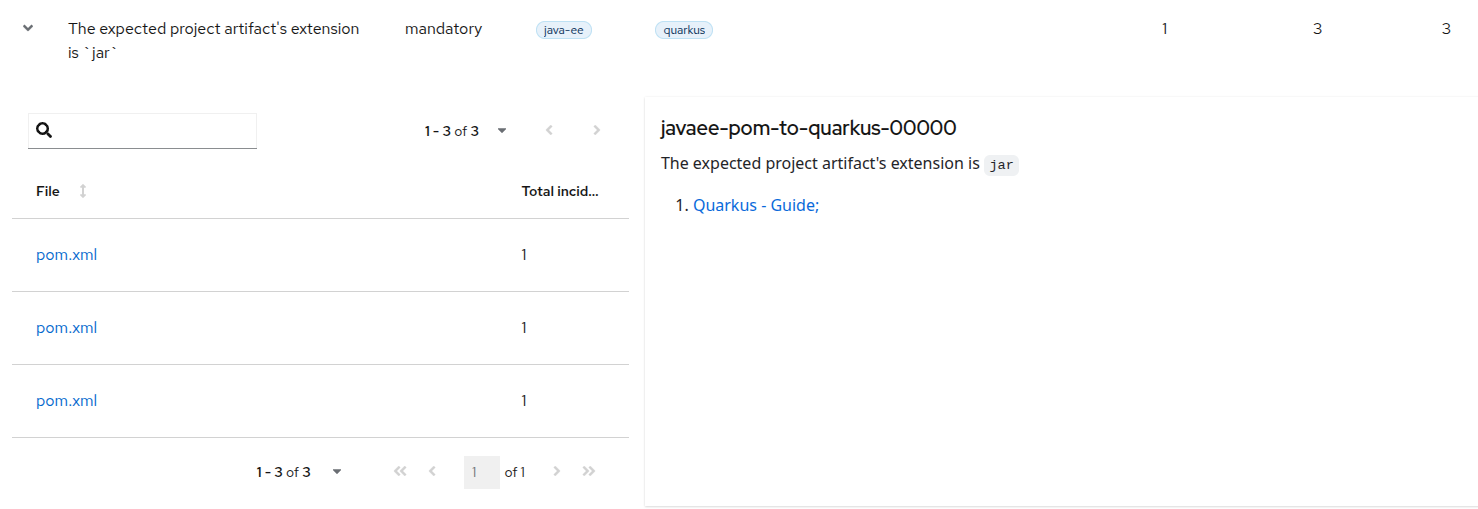
Task: Jump to last page of results
Action: point(589,472)
